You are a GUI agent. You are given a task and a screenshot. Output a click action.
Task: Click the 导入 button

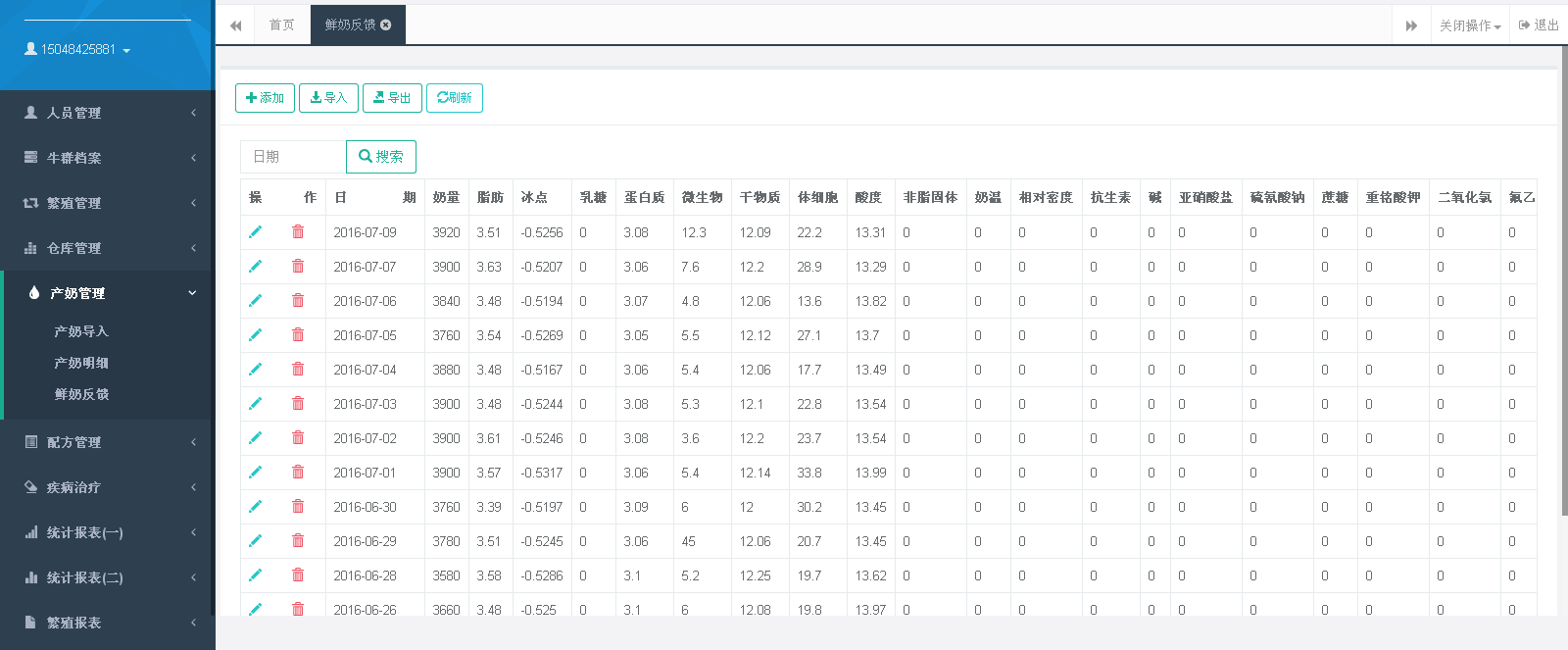[328, 98]
